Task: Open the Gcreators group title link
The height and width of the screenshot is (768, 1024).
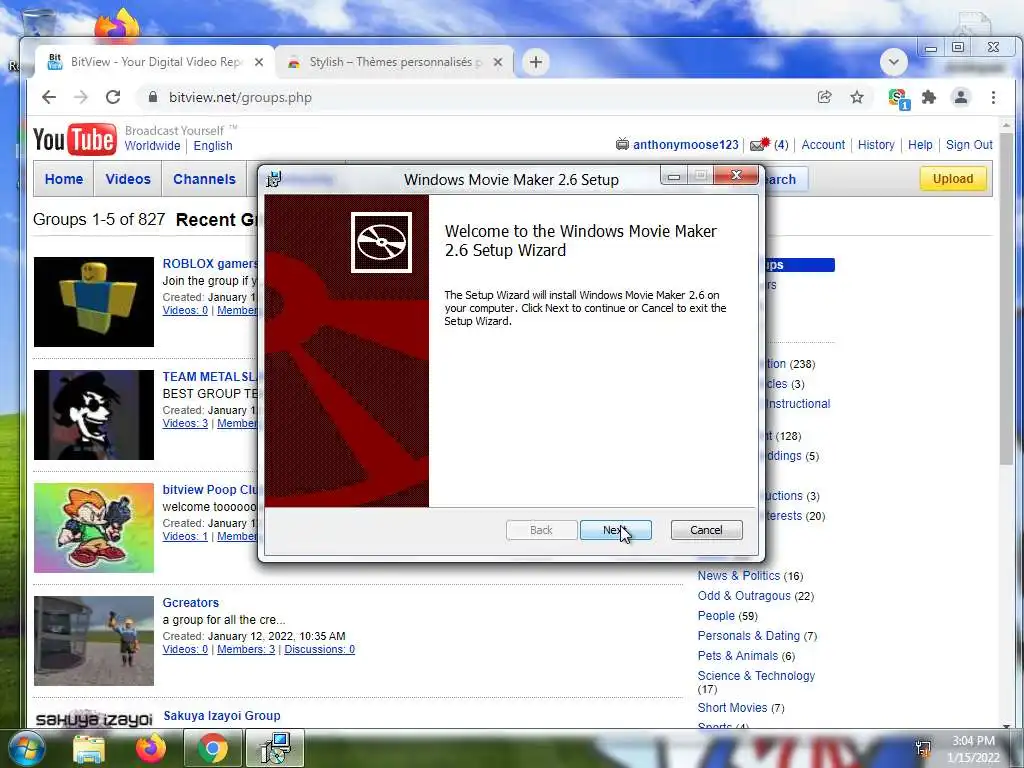Action: (x=191, y=603)
